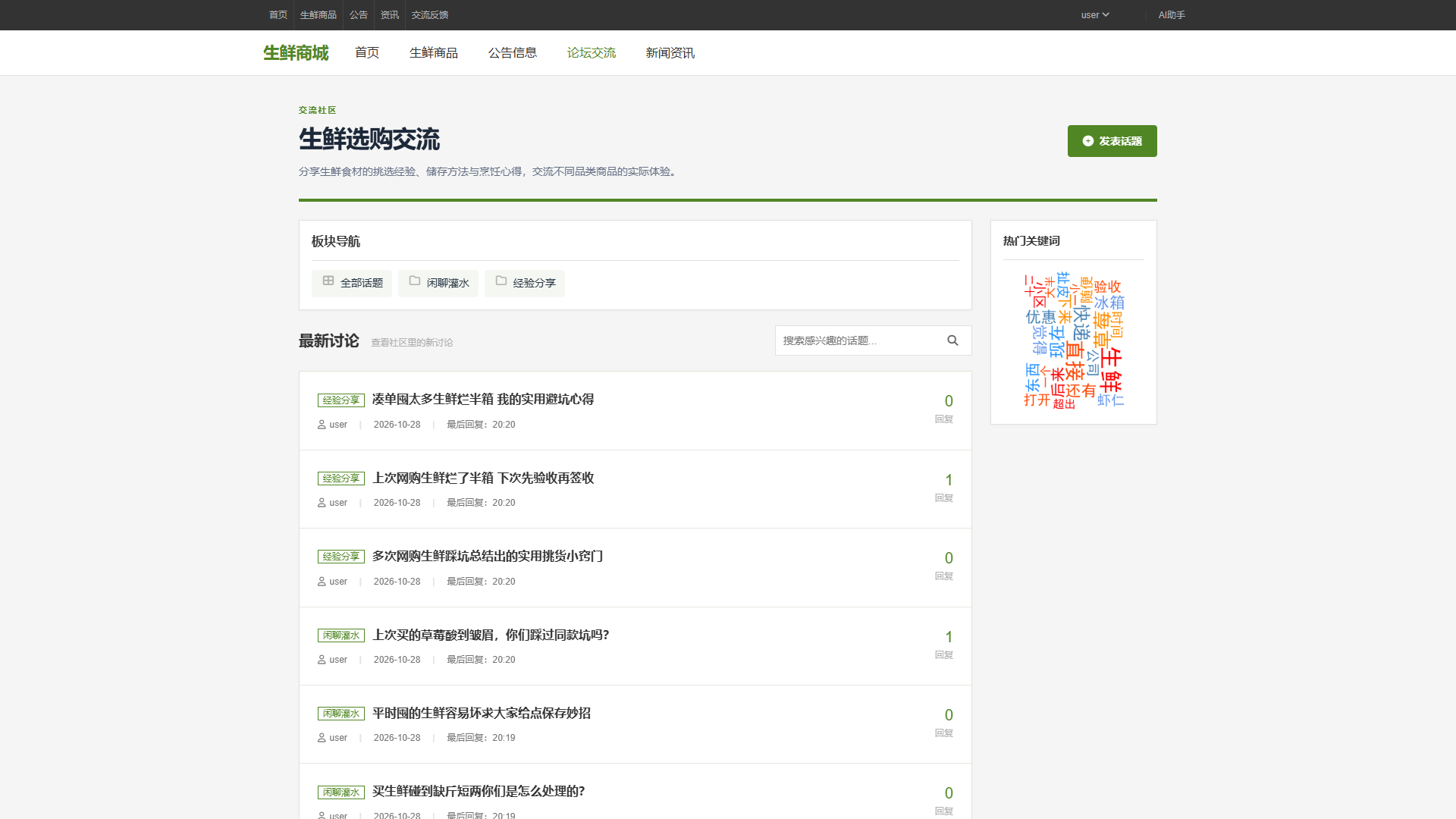This screenshot has height=819, width=1456.
Task: Click reply count on 上次网购生鲜烂了半箱 post
Action: tap(949, 480)
